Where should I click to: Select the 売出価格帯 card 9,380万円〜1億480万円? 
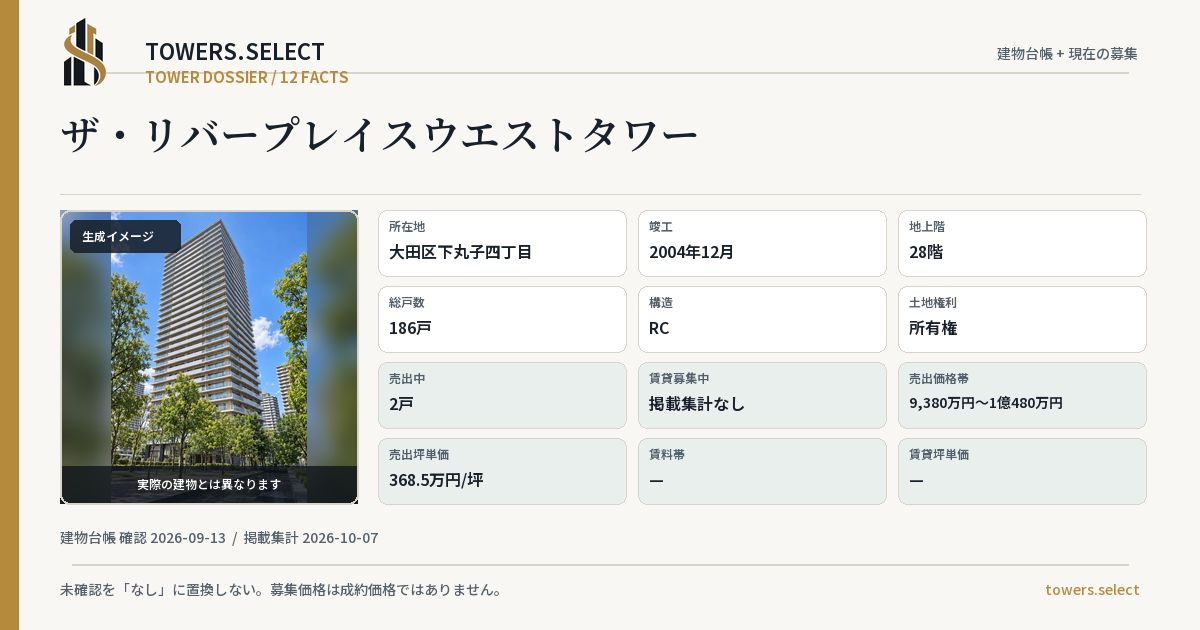(x=1022, y=395)
